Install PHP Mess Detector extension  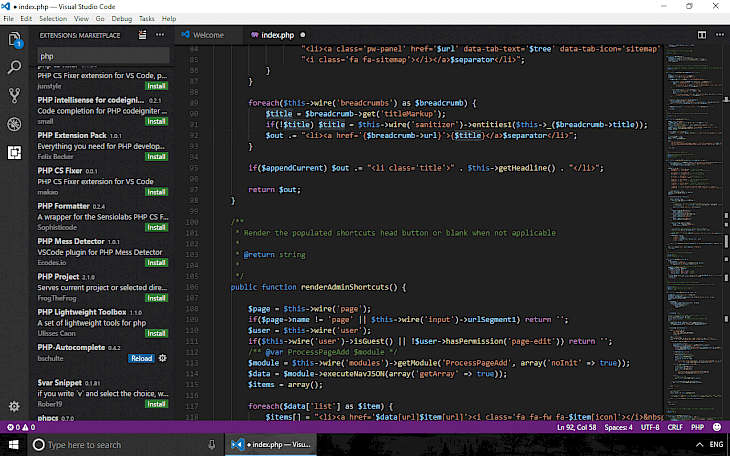coord(156,263)
